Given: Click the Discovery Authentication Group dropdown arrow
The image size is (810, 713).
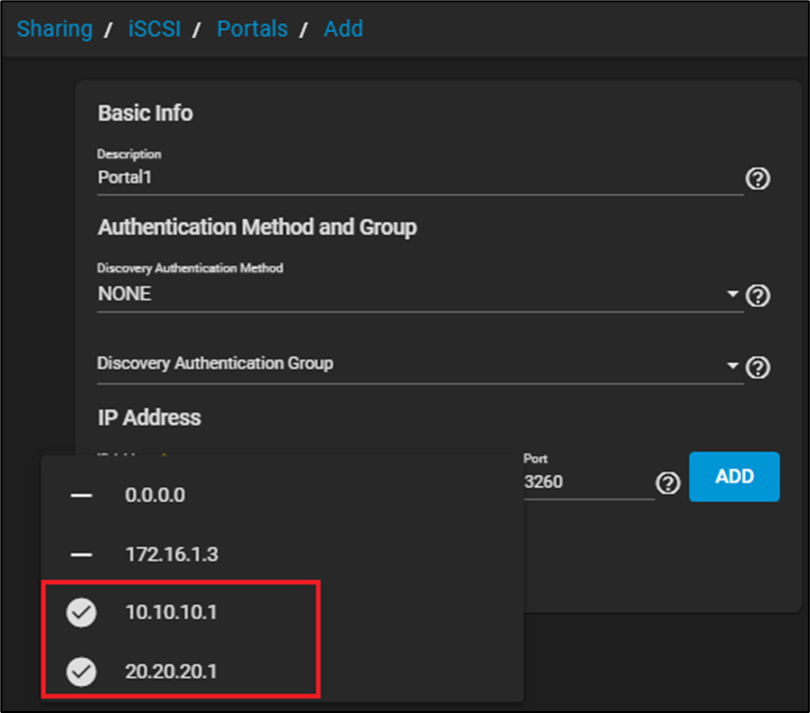Looking at the screenshot, I should click(732, 366).
